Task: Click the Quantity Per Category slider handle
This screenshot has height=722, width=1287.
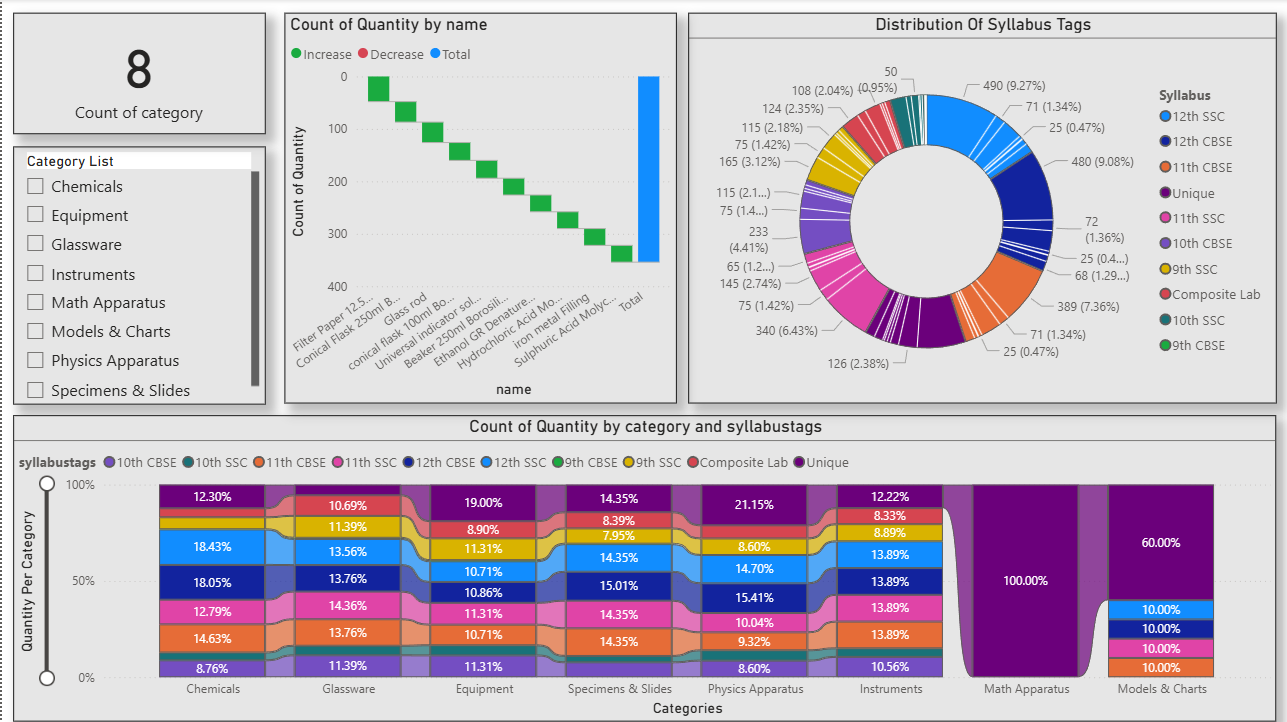Action: [x=46, y=483]
